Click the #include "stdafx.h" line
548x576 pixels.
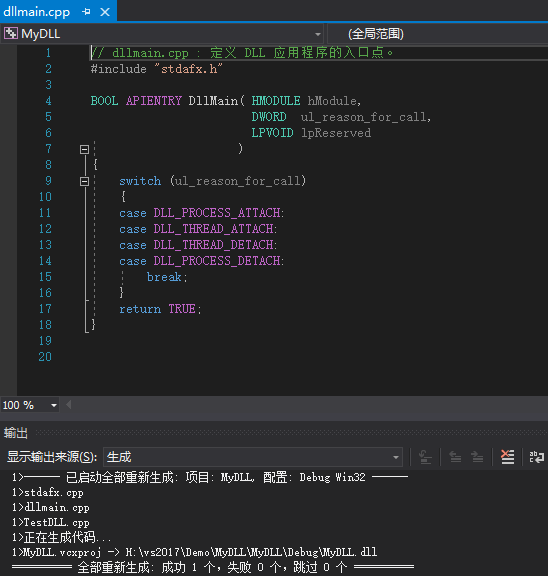pyautogui.click(x=157, y=69)
